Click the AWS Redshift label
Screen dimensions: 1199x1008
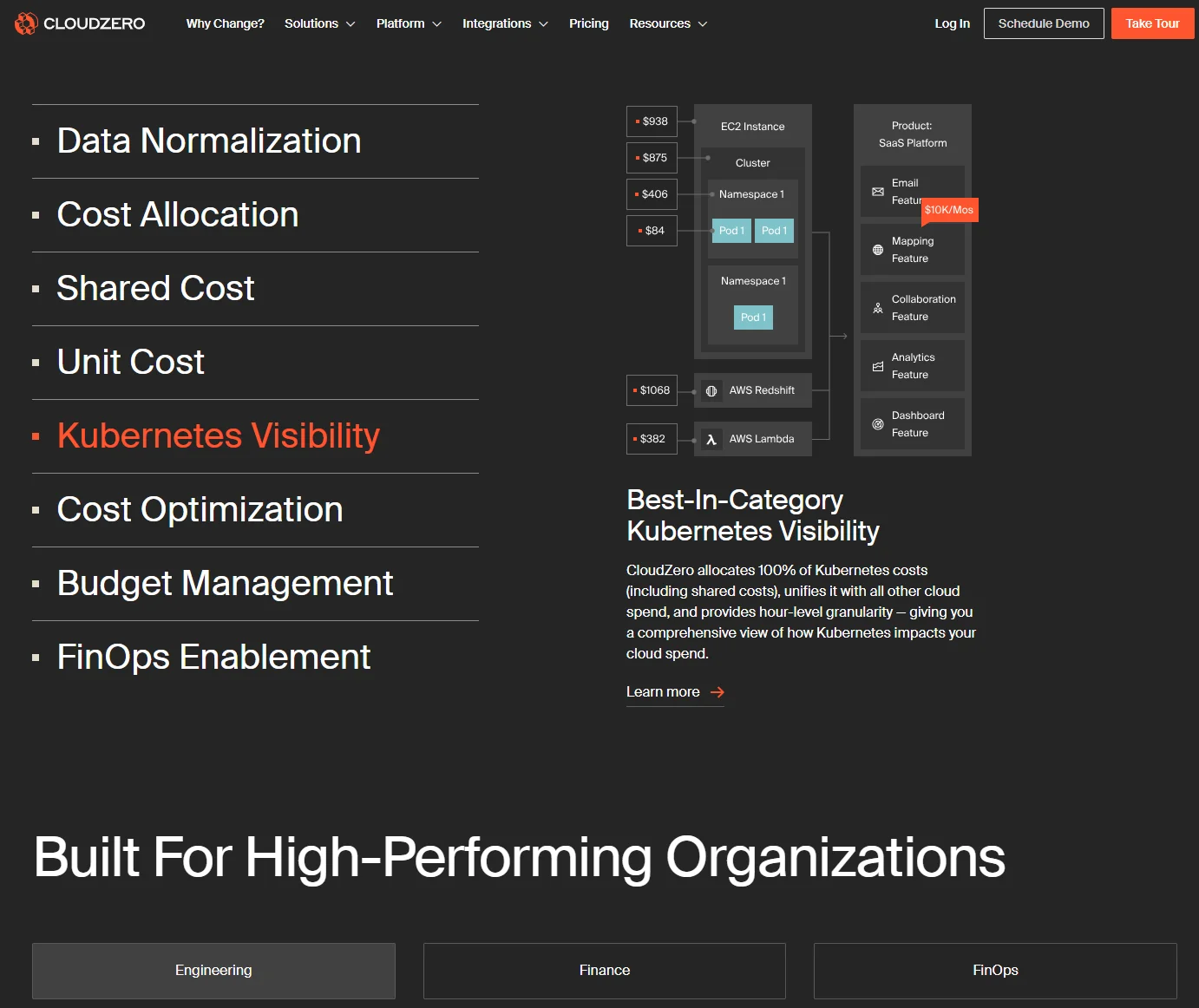(x=762, y=390)
